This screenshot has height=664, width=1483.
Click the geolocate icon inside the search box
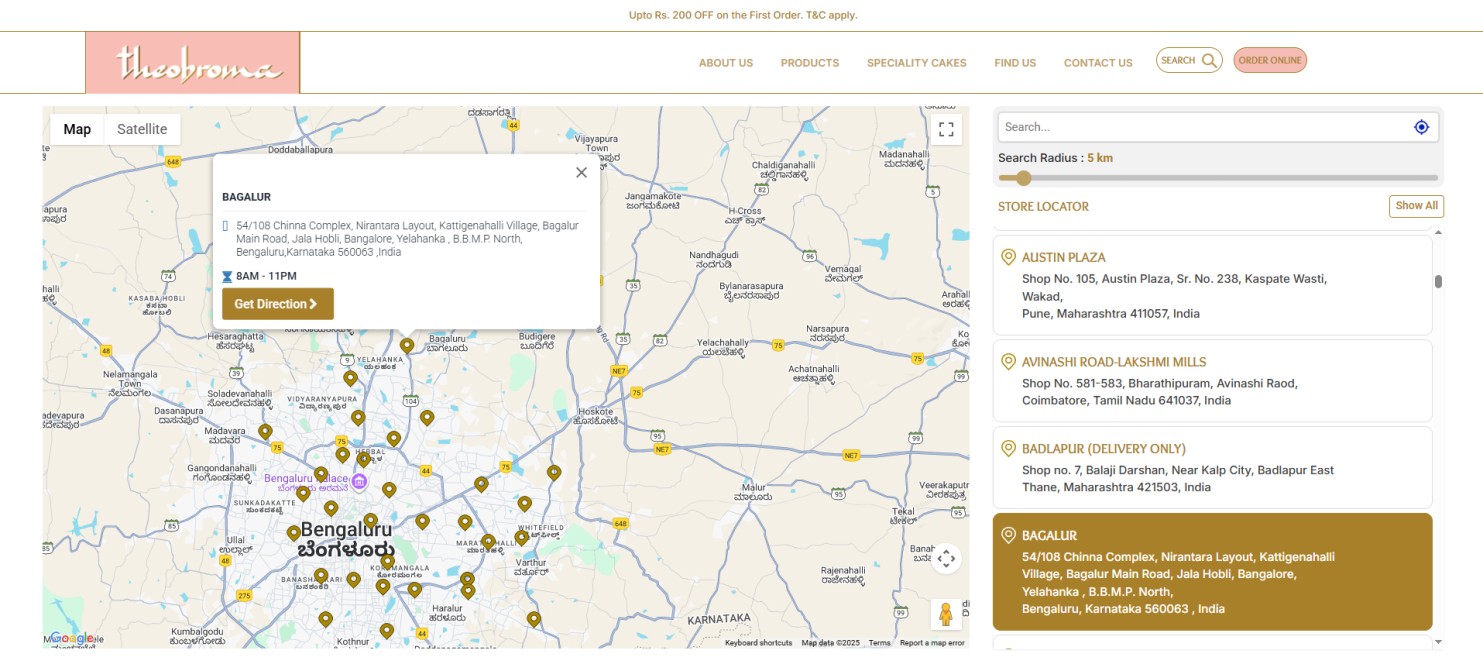(x=1421, y=126)
